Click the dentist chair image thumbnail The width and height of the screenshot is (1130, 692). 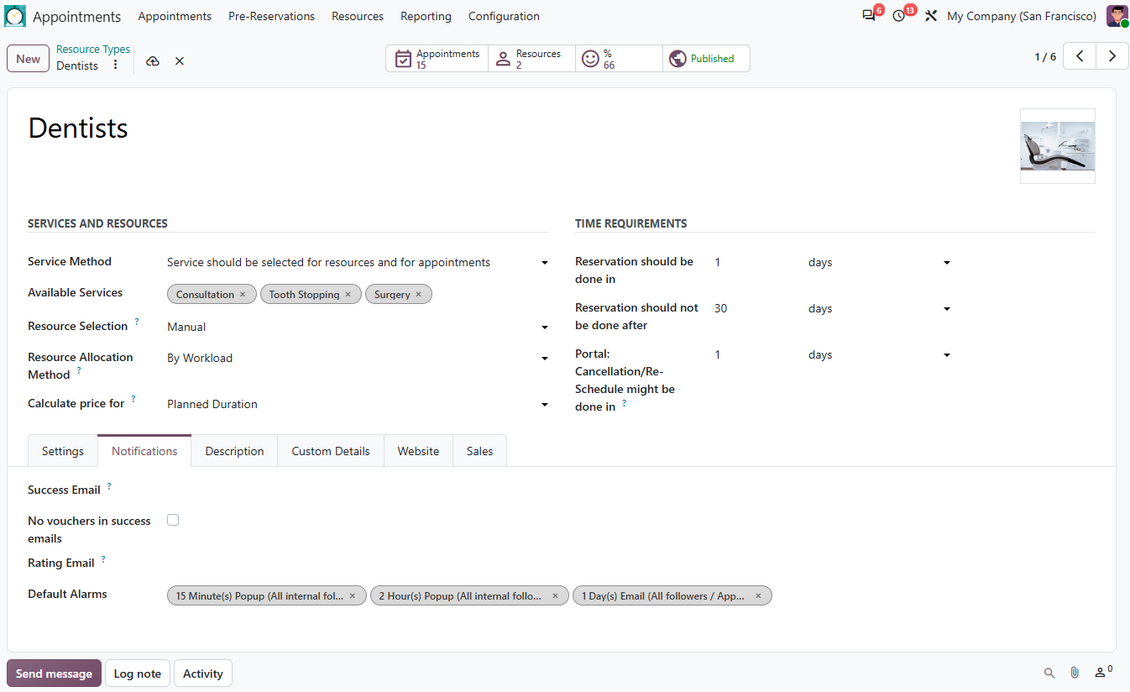click(1057, 146)
